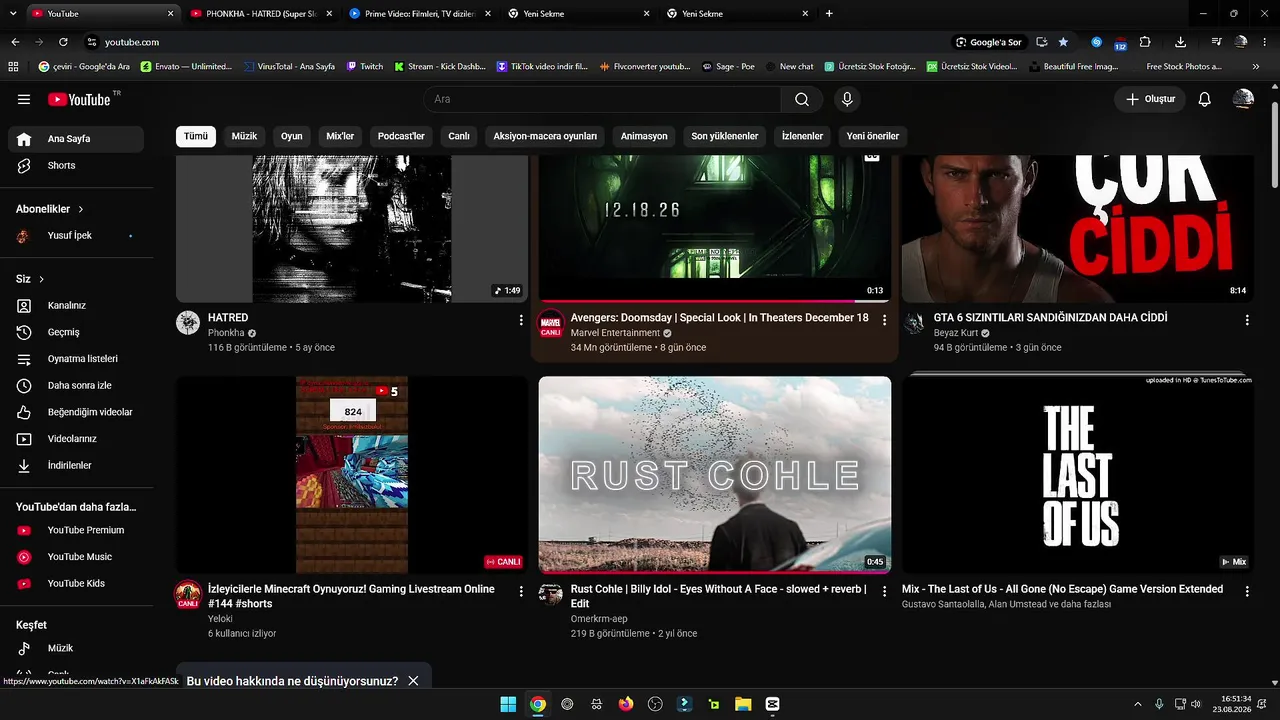This screenshot has width=1280, height=720.
Task: Open the notifications bell
Action: coord(1205,99)
